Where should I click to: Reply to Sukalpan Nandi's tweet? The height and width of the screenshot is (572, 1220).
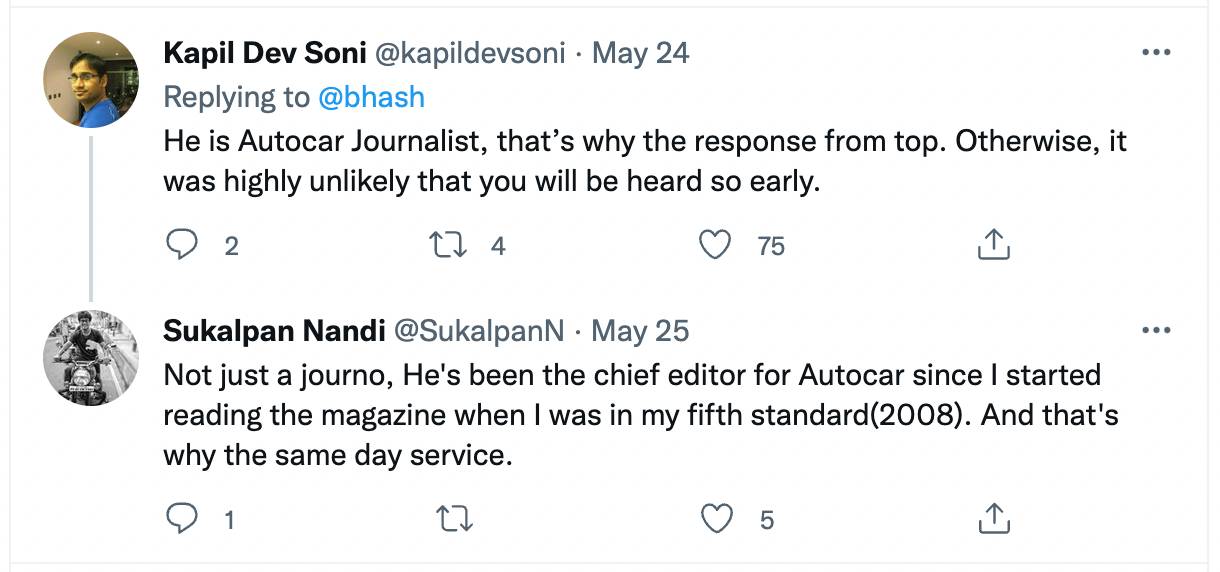(x=181, y=518)
